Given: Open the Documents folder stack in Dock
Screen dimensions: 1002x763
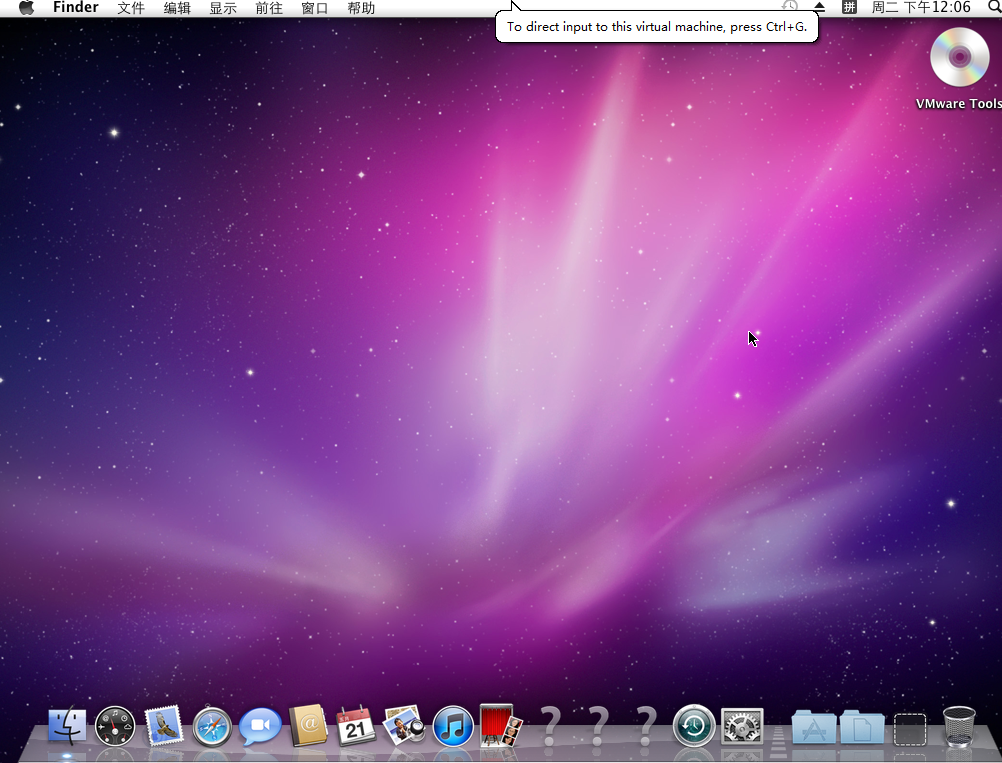Looking at the screenshot, I should 862,727.
